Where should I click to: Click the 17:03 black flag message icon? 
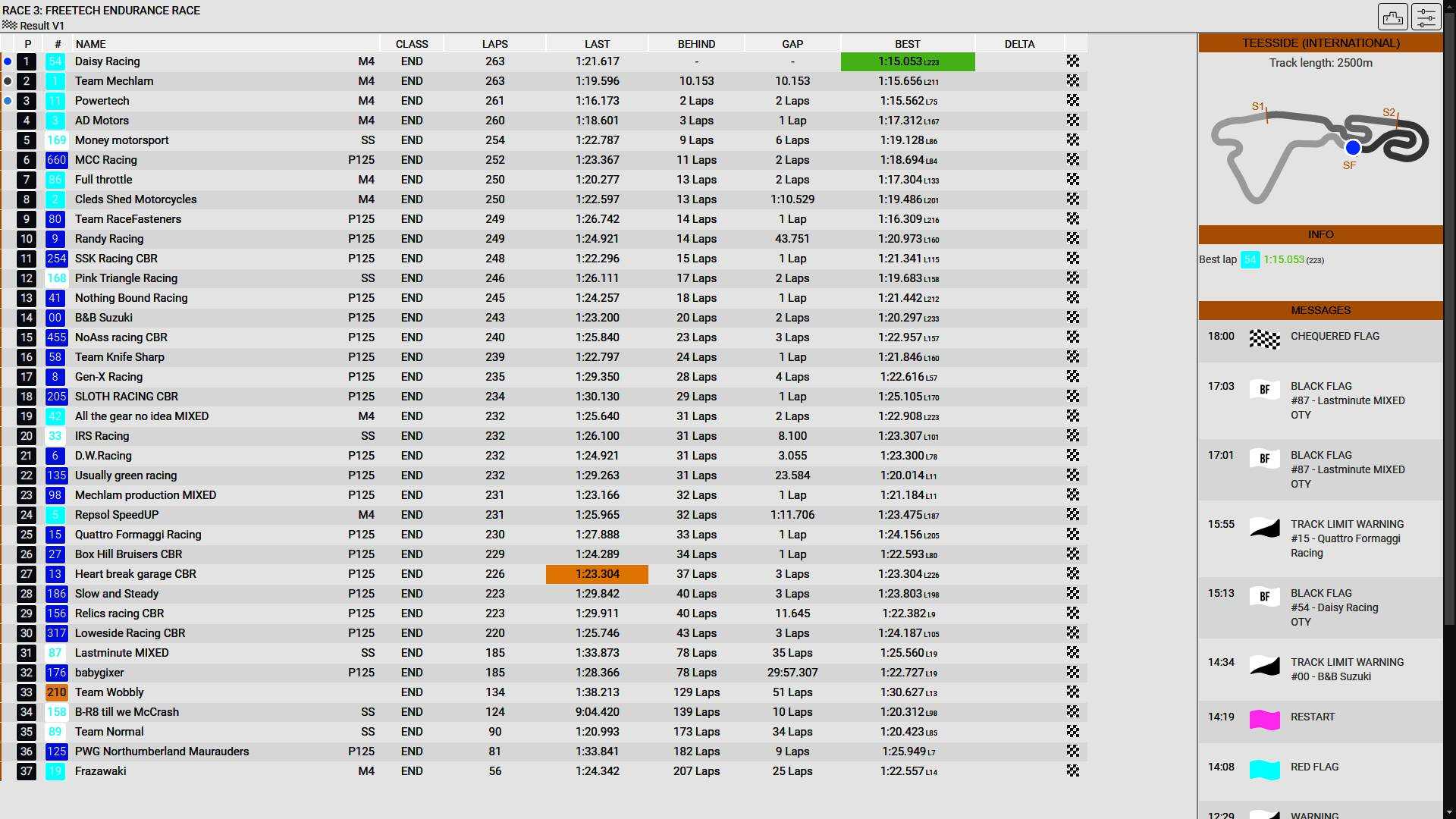[1264, 390]
